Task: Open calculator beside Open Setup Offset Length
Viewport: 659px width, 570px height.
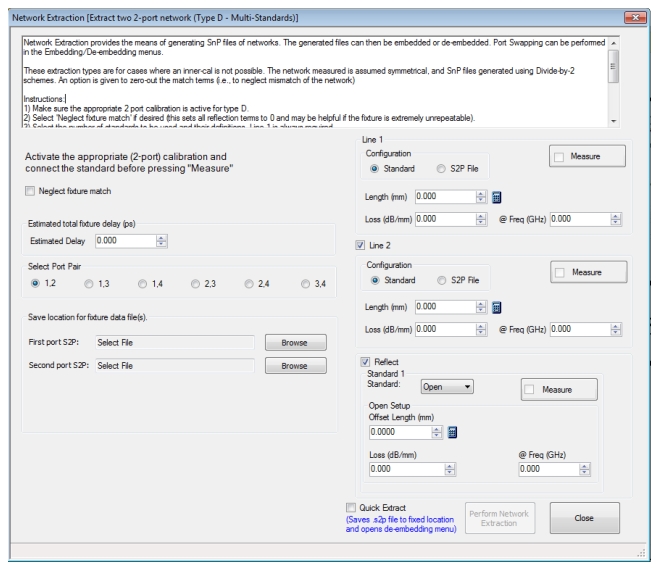Action: (x=452, y=432)
